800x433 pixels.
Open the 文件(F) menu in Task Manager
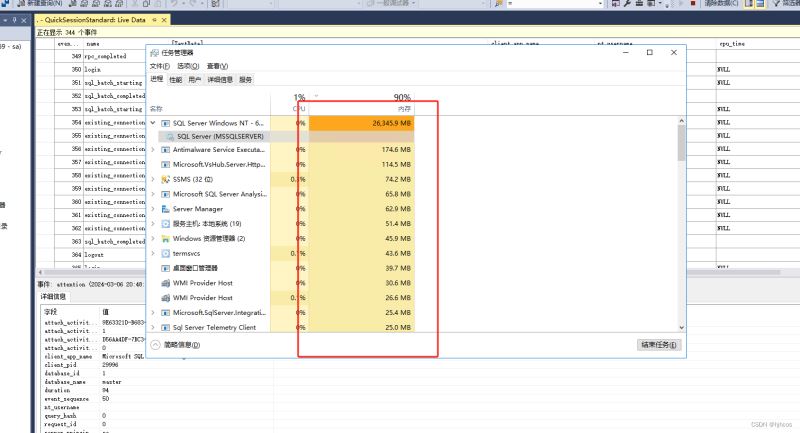click(x=160, y=66)
